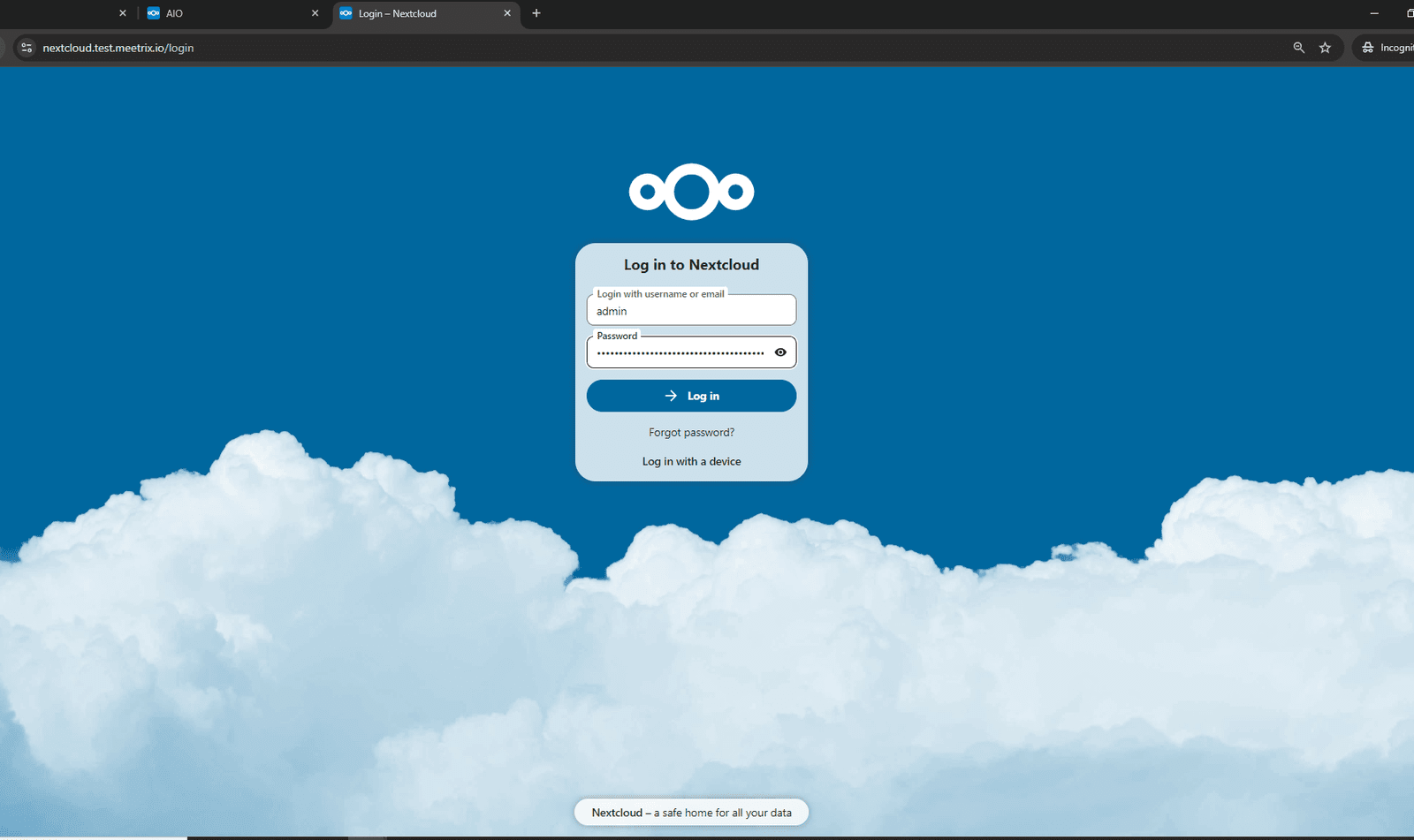The image size is (1414, 840).
Task: Open the zoom magnifier icon in address bar
Action: pos(1298,48)
